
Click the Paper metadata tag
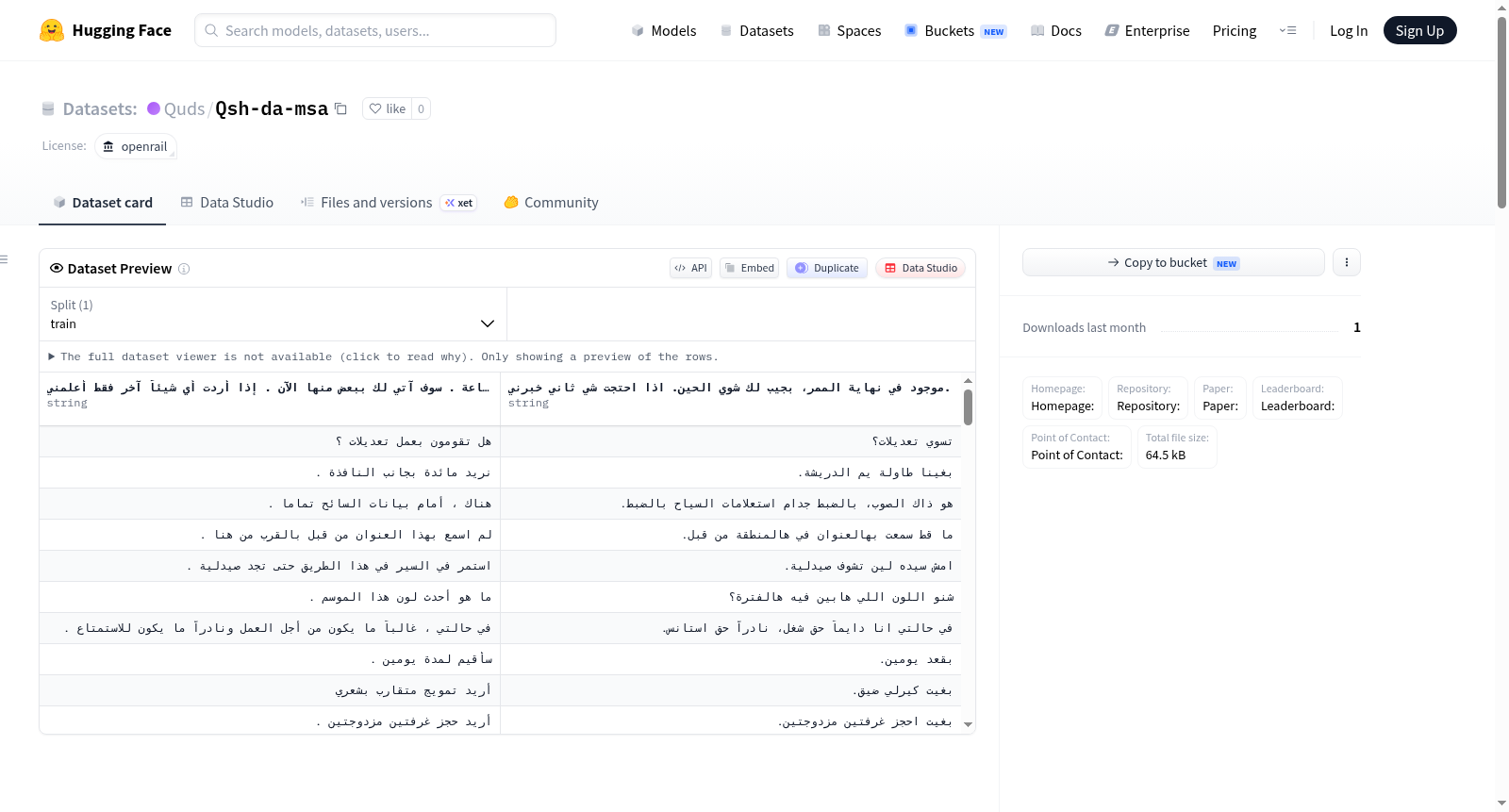1220,397
